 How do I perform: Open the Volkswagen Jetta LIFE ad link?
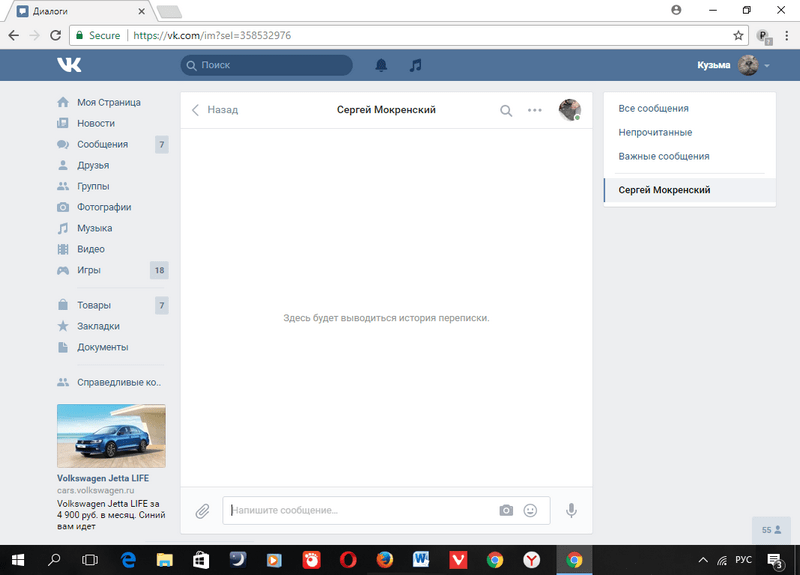click(x=103, y=478)
